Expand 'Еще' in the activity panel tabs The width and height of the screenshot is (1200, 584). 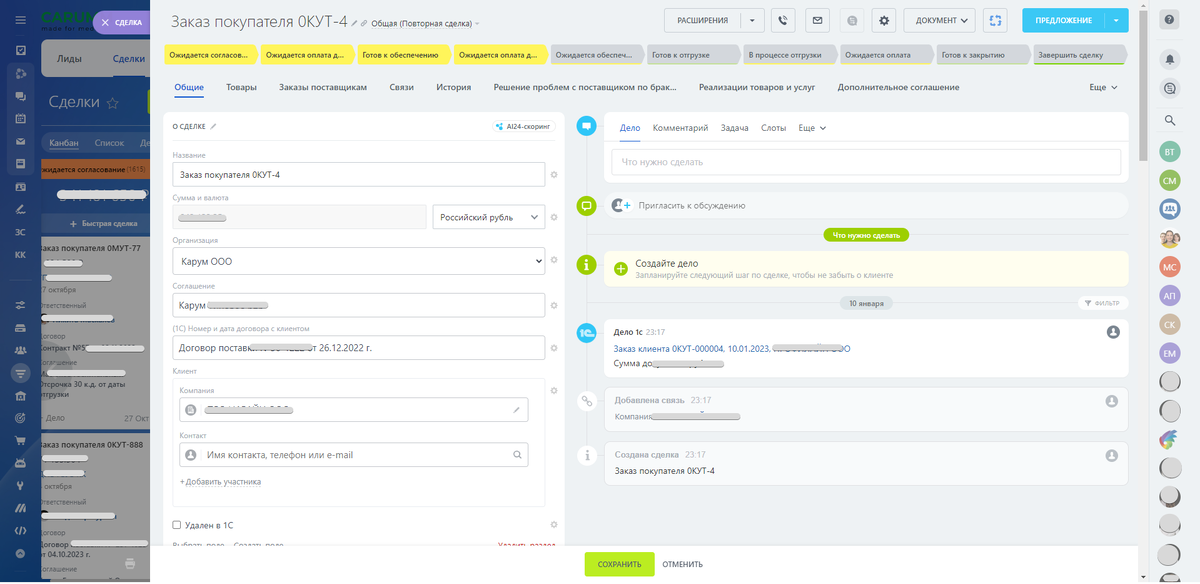click(x=812, y=128)
